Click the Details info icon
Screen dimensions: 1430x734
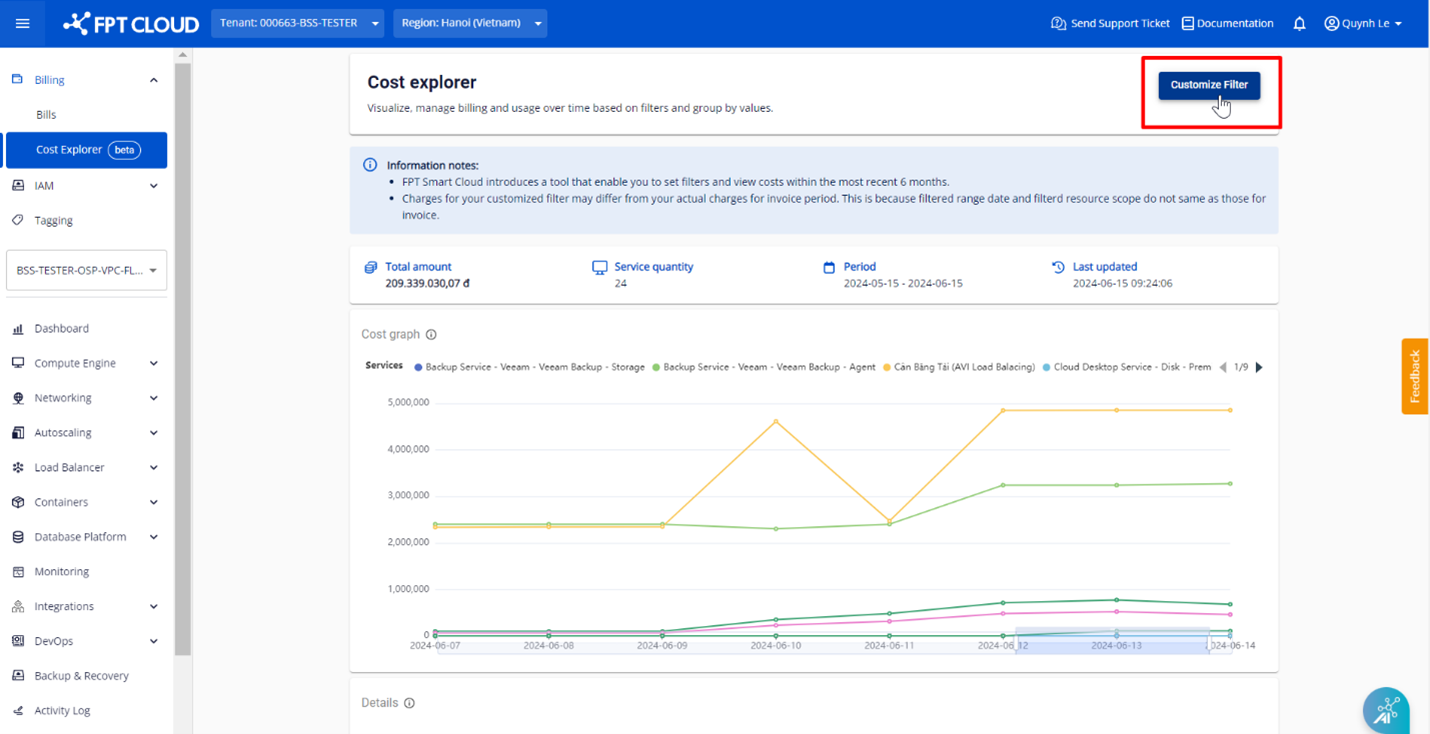coord(409,703)
